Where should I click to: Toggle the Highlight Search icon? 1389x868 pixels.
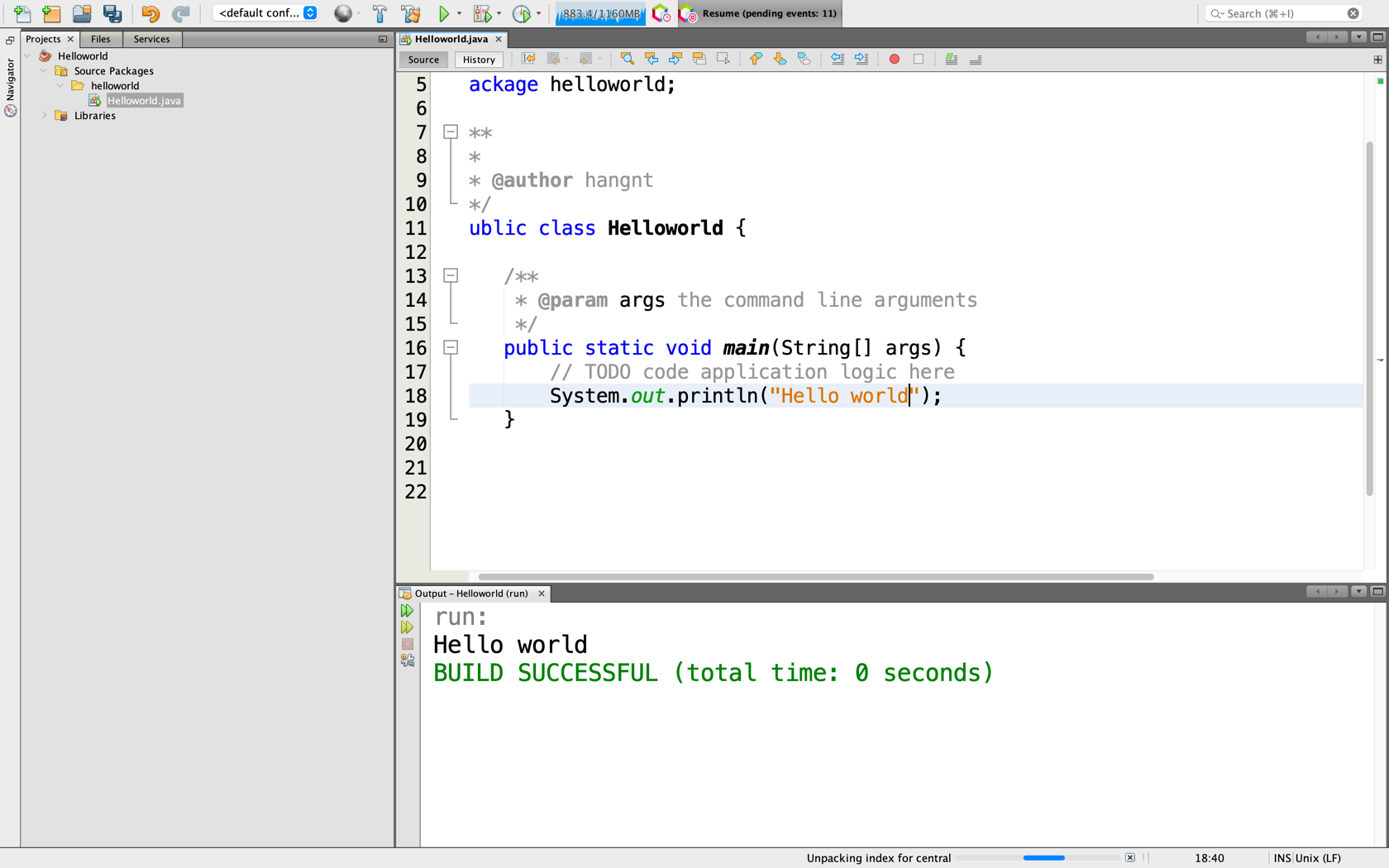pyautogui.click(x=699, y=59)
